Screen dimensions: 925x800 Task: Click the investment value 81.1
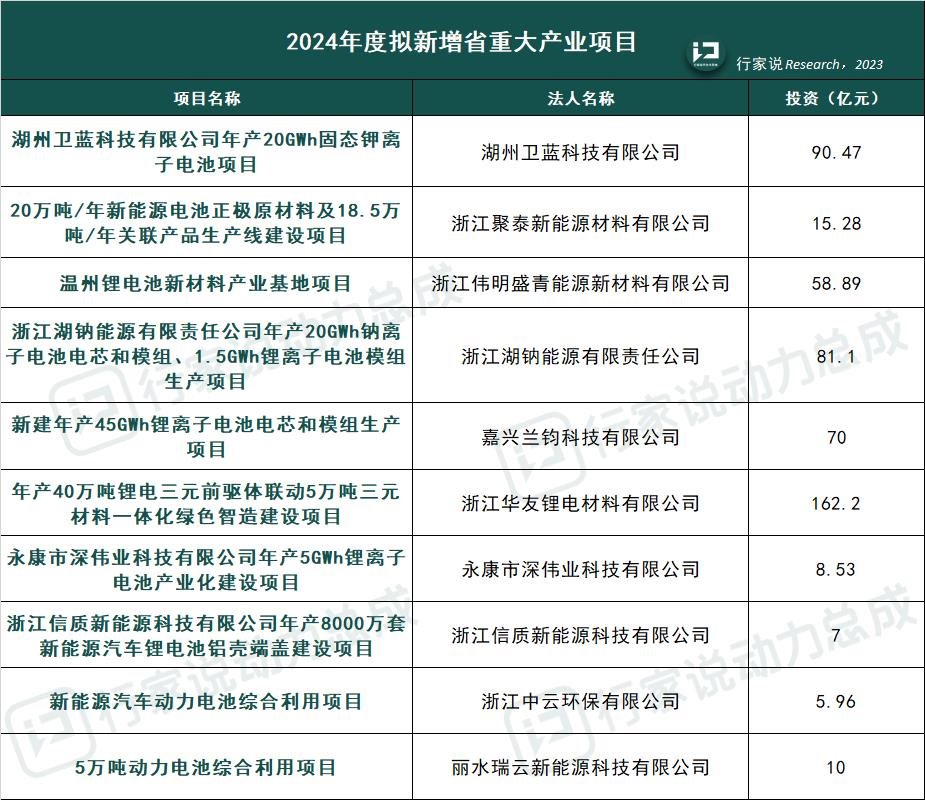(x=836, y=356)
